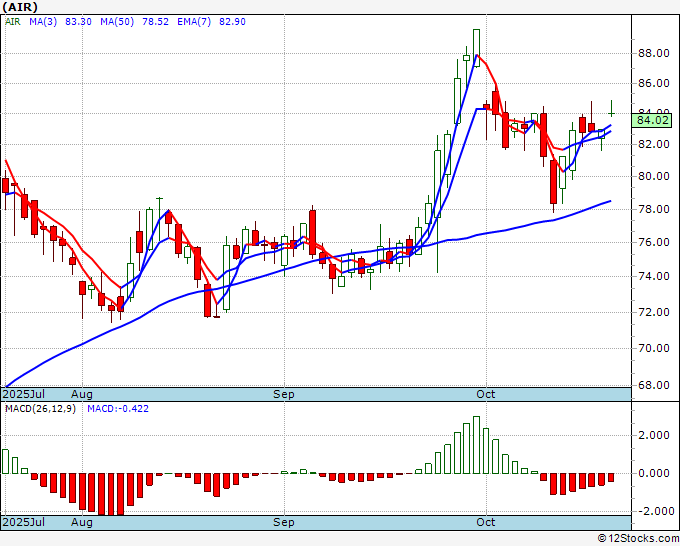Click the current price tag 84.02
This screenshot has height=546, width=680.
click(653, 120)
